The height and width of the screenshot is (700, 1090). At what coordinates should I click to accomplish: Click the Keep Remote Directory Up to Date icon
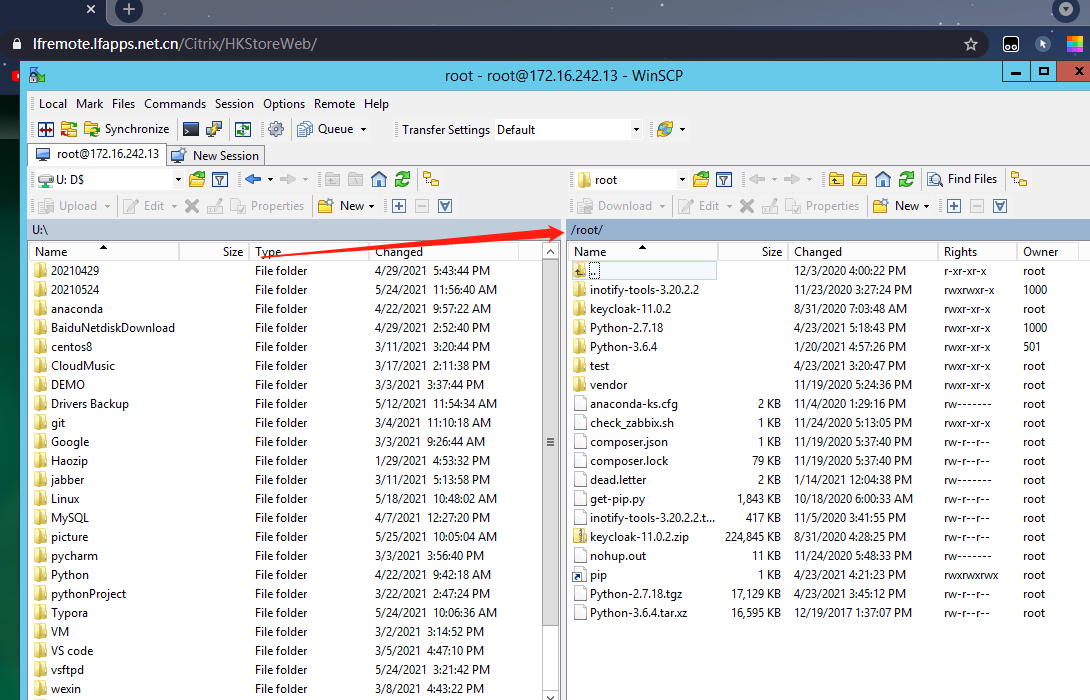[243, 129]
